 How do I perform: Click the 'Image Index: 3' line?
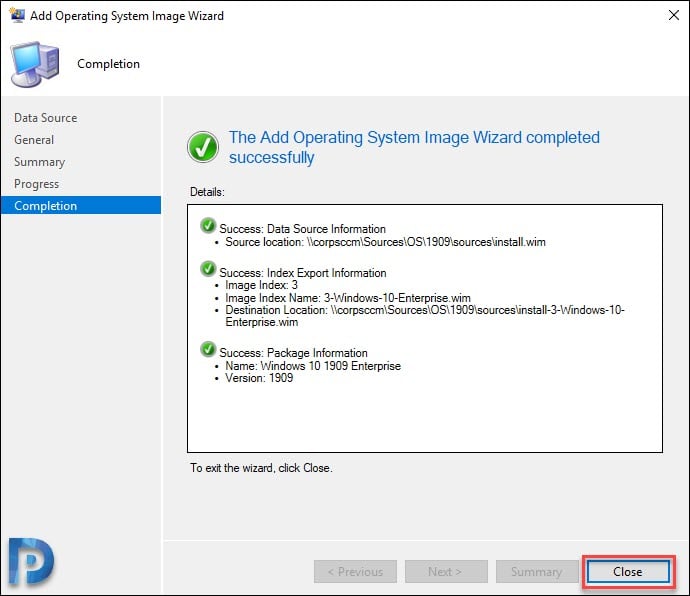coord(261,285)
